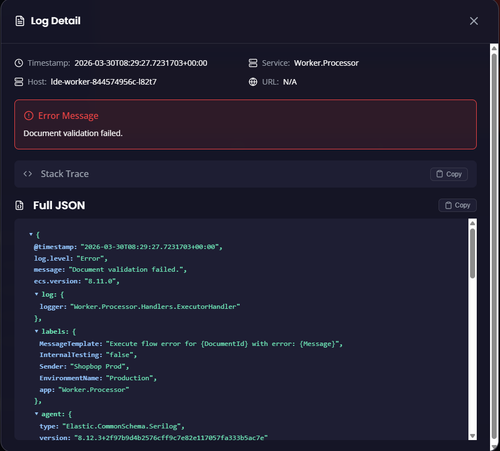Copy the Full JSON content
The height and width of the screenshot is (451, 500).
click(457, 205)
